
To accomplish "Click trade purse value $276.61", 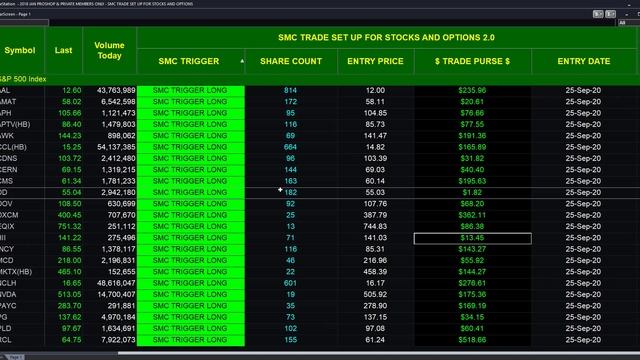I will pos(472,283).
